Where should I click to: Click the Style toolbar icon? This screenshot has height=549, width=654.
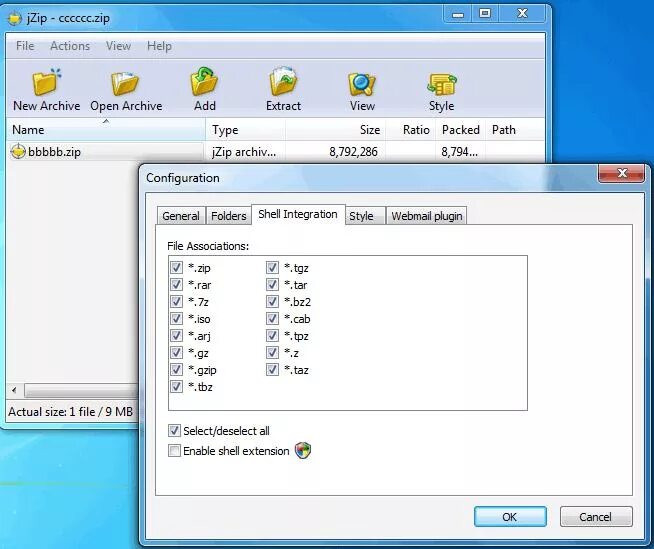point(442,84)
